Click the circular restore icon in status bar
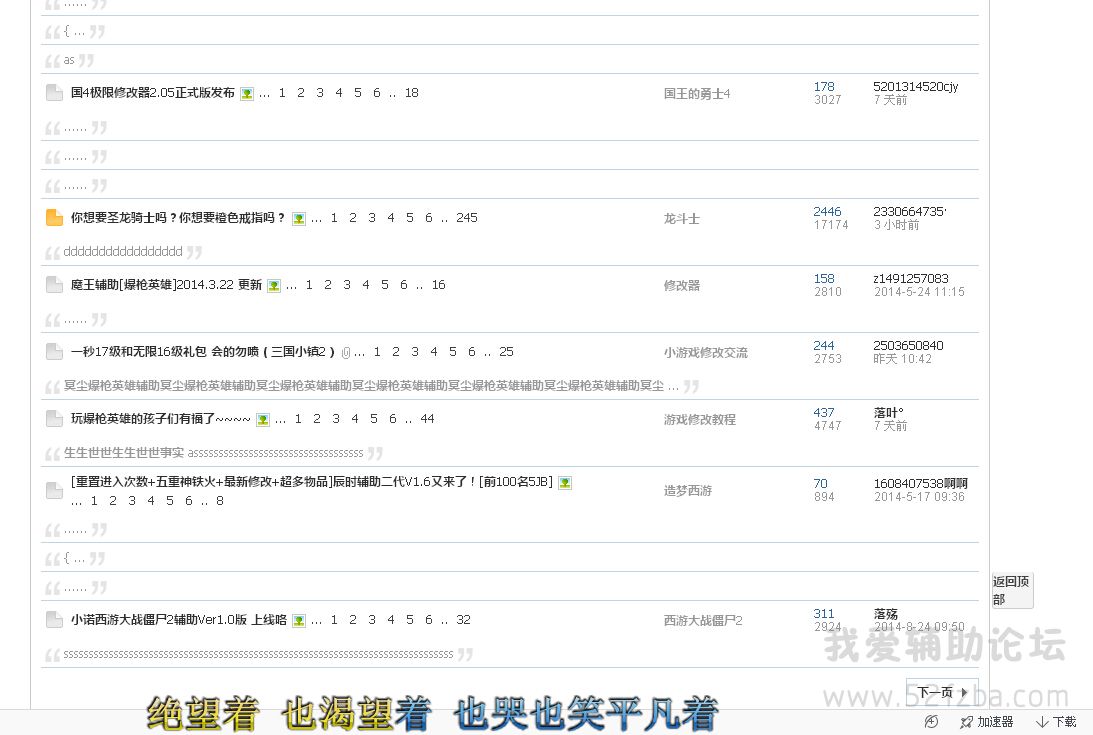The width and height of the screenshot is (1093, 735). pyautogui.click(x=931, y=722)
